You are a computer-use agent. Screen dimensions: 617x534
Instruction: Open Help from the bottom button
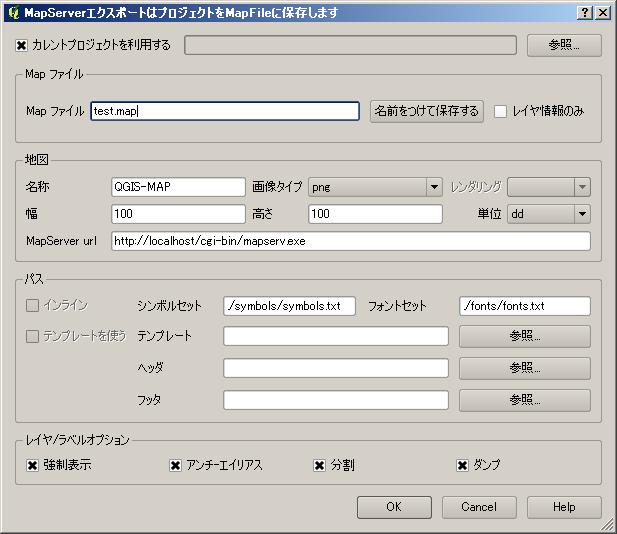[x=564, y=507]
